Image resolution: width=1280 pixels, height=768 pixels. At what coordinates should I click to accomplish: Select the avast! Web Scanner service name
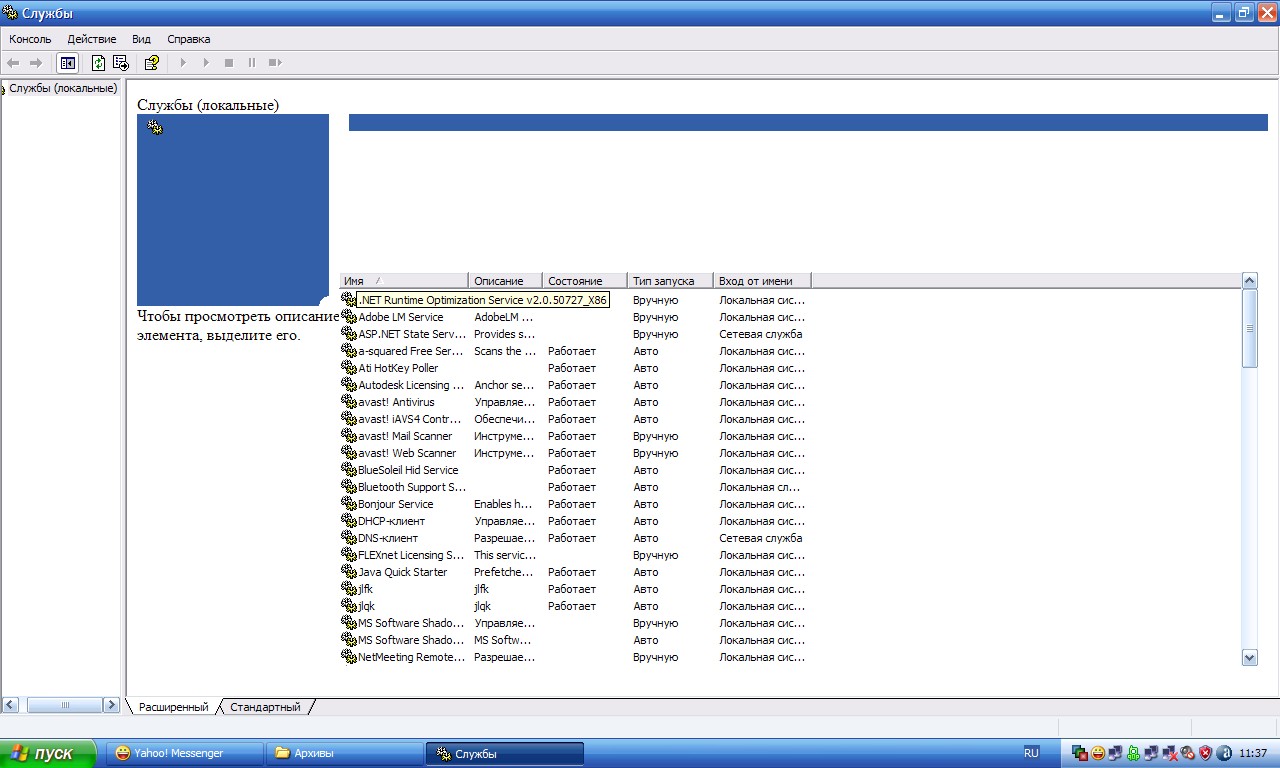(x=407, y=453)
